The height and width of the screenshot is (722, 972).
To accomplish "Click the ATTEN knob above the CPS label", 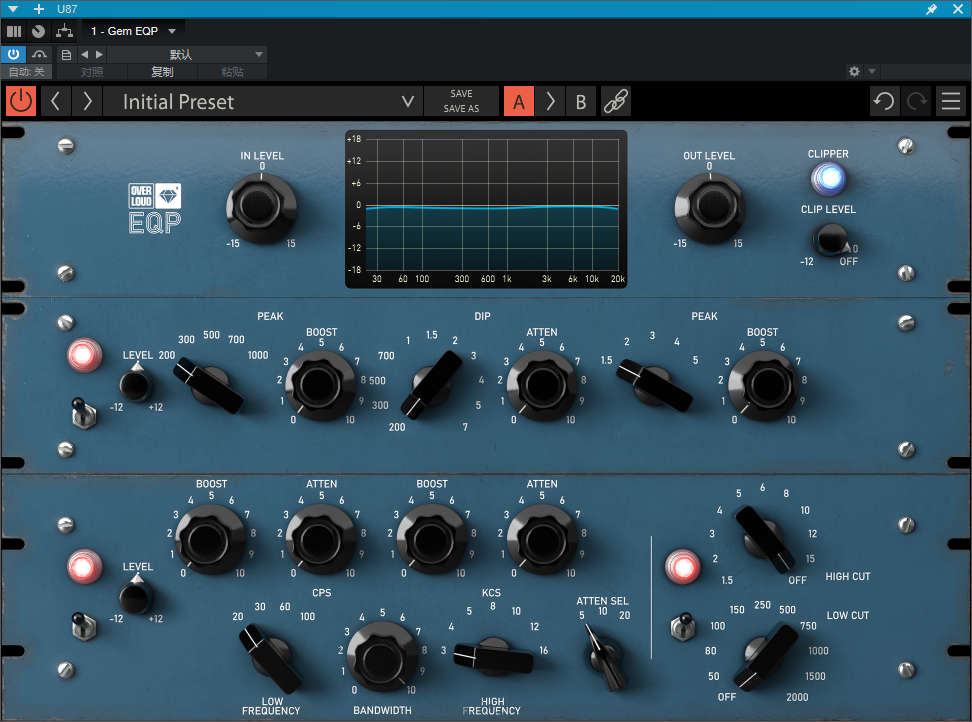I will tap(321, 539).
